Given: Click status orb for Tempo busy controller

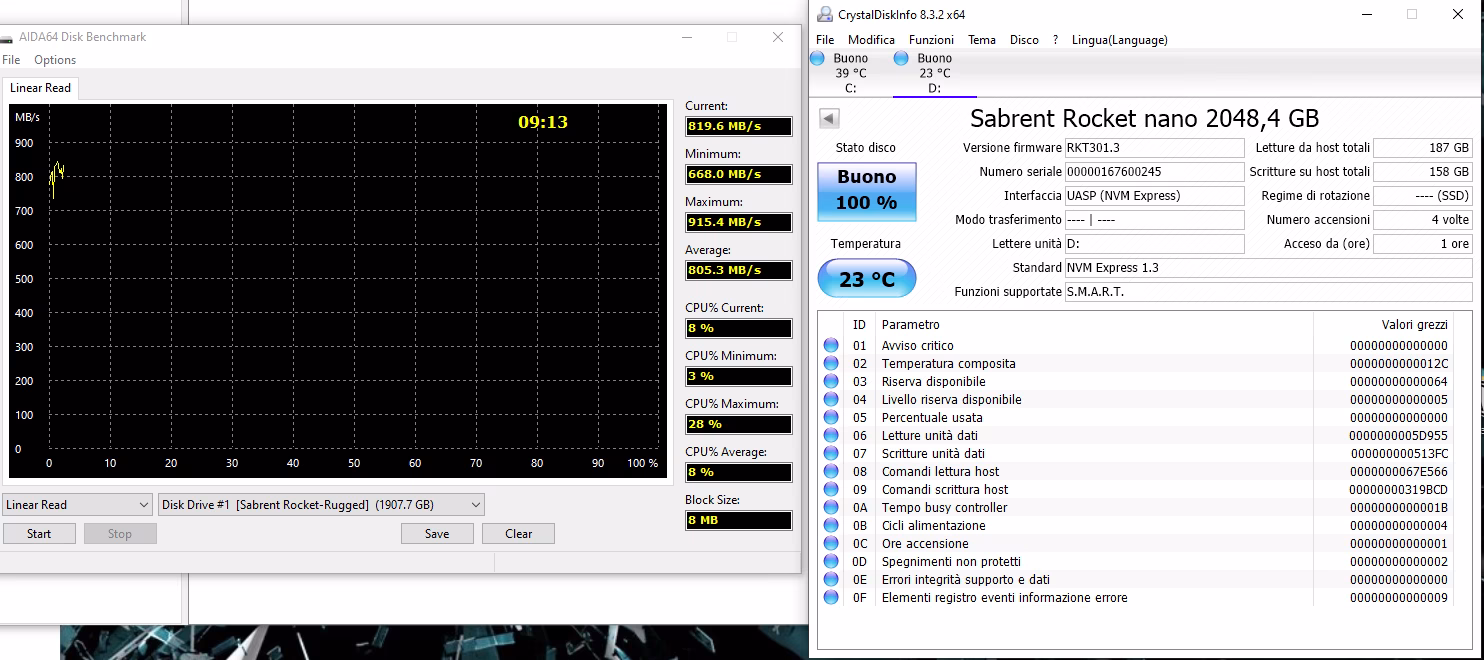Looking at the screenshot, I should (x=831, y=507).
